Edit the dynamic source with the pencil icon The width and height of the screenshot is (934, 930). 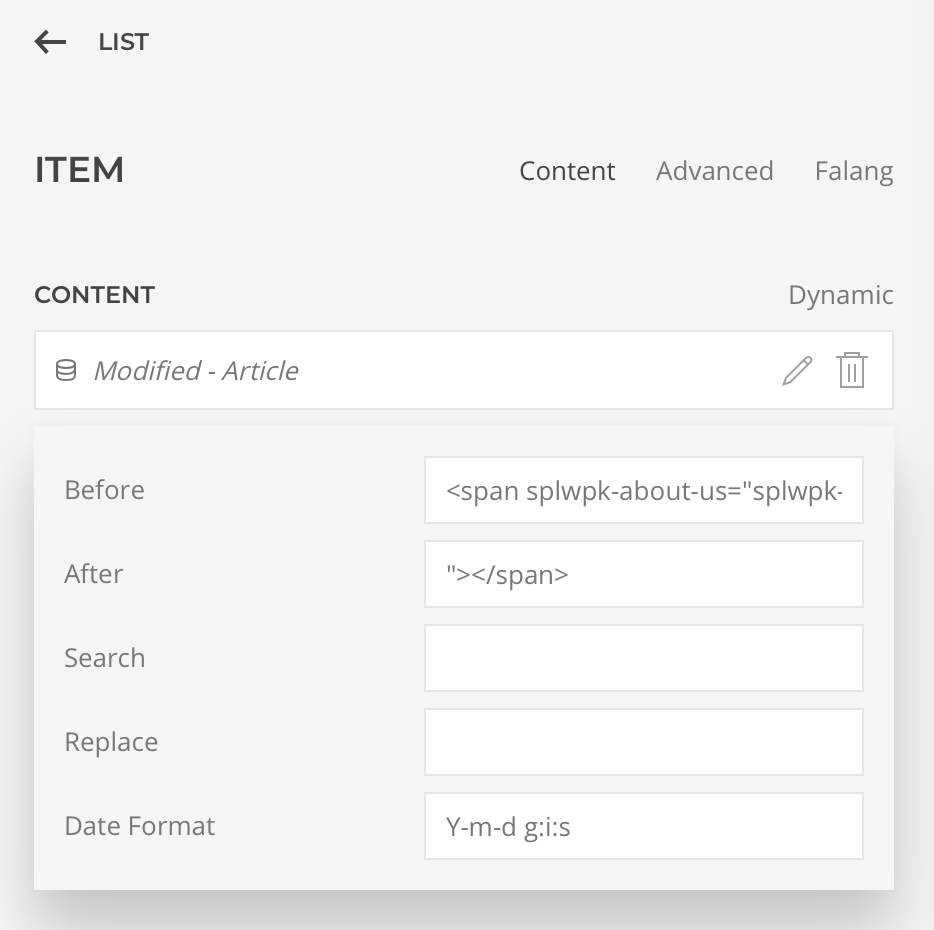(x=797, y=371)
